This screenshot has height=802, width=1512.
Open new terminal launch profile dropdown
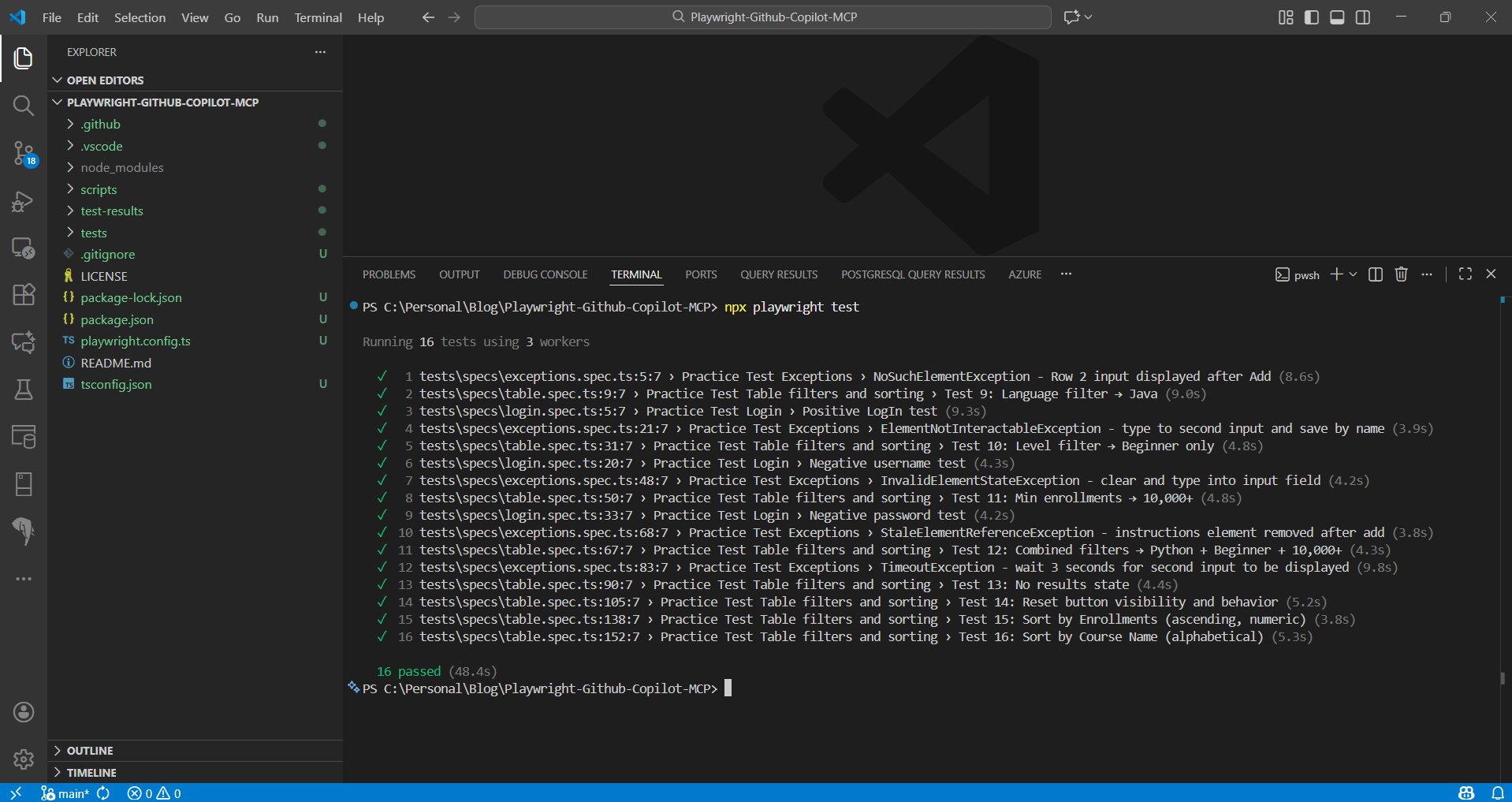click(1354, 274)
